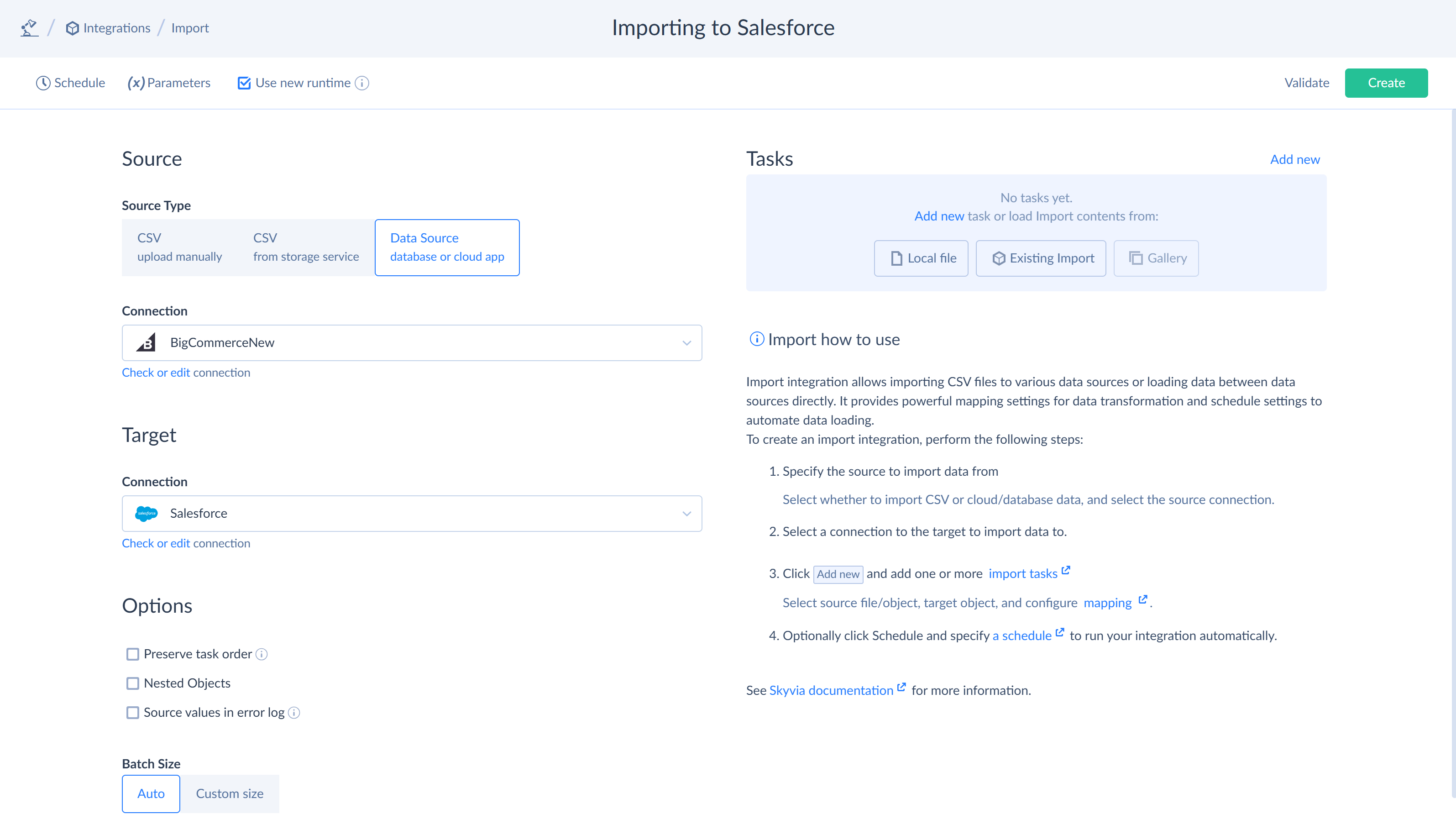Click external link icon after mapping
The height and width of the screenshot is (830, 1456).
click(x=1142, y=599)
